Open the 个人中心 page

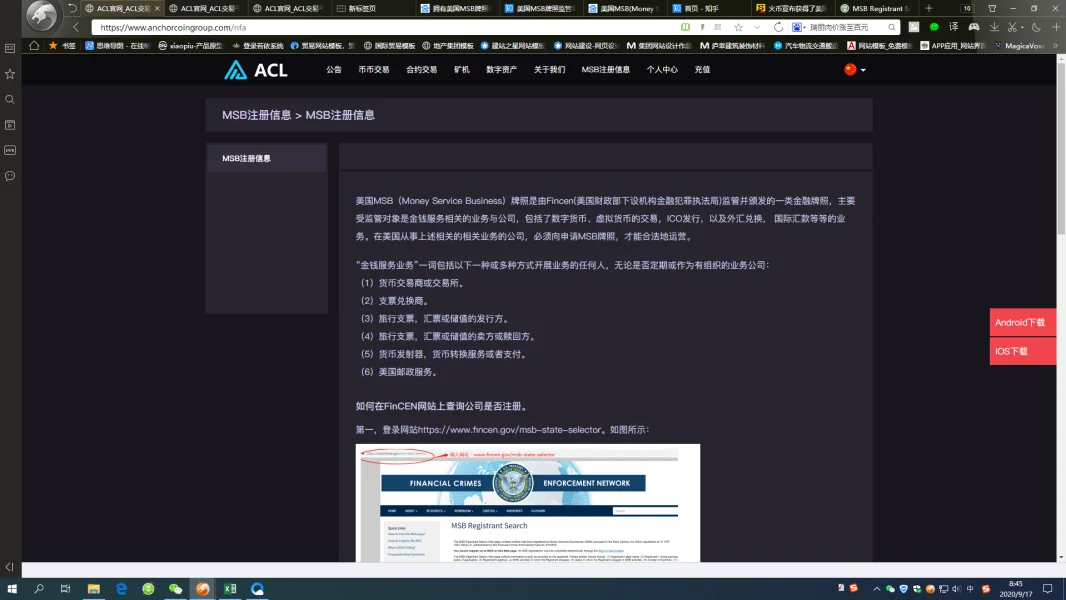pyautogui.click(x=661, y=70)
